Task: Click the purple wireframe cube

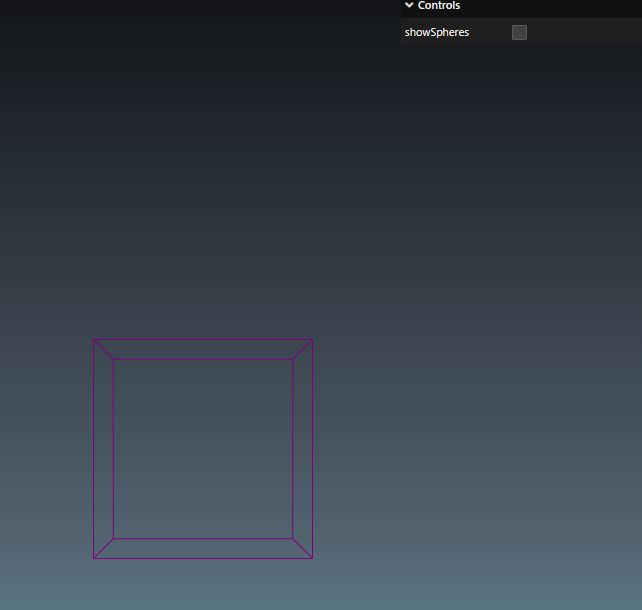Action: tap(203, 449)
